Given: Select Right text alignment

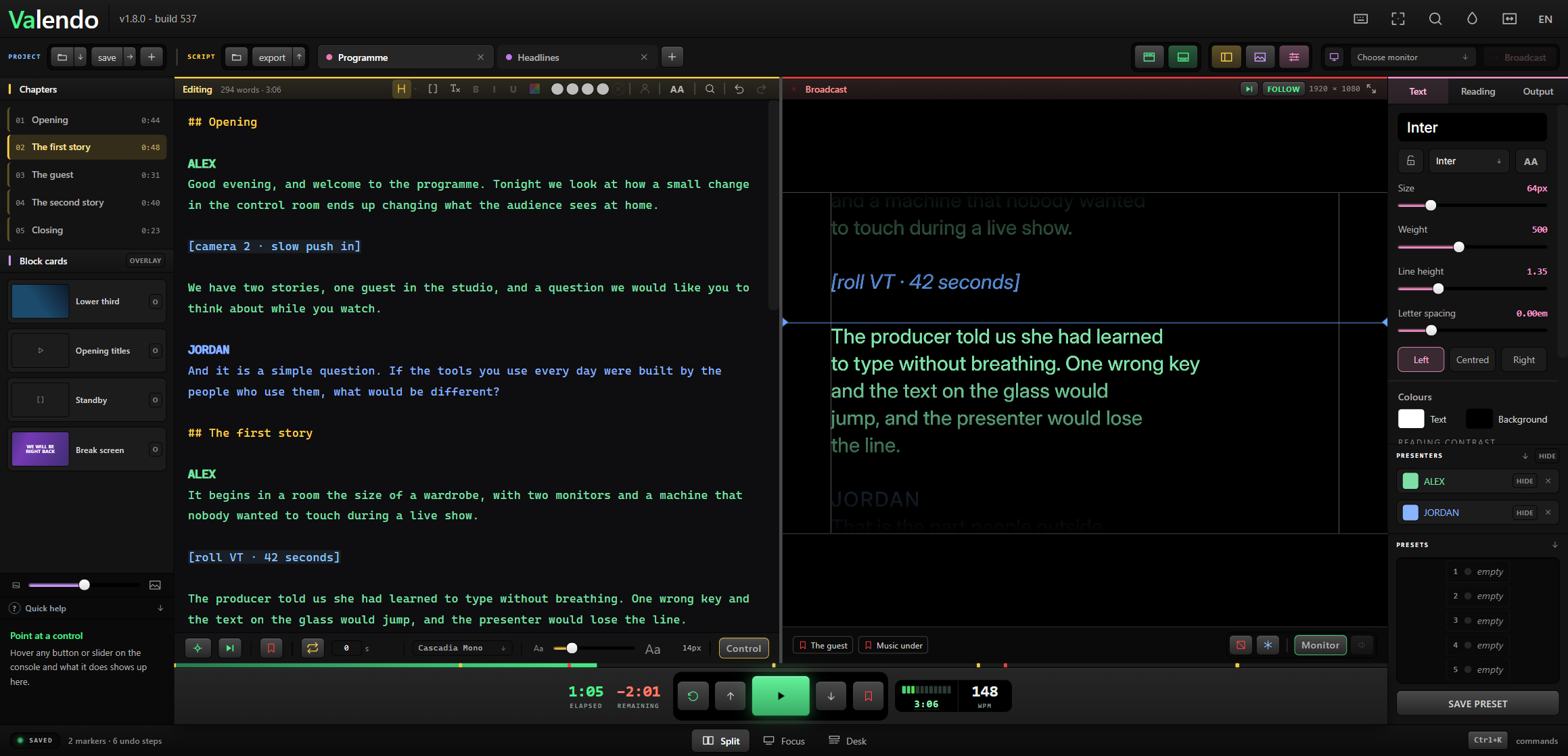Looking at the screenshot, I should pyautogui.click(x=1523, y=360).
